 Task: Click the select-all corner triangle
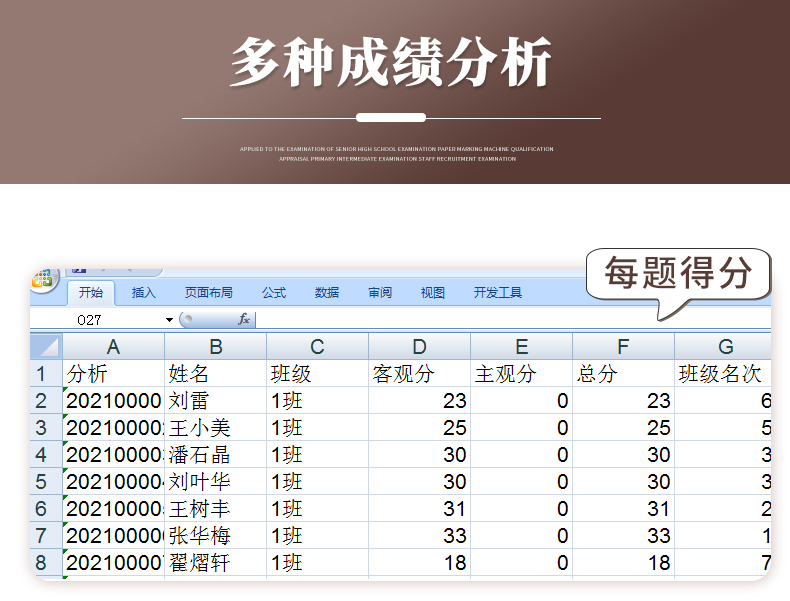(47, 347)
